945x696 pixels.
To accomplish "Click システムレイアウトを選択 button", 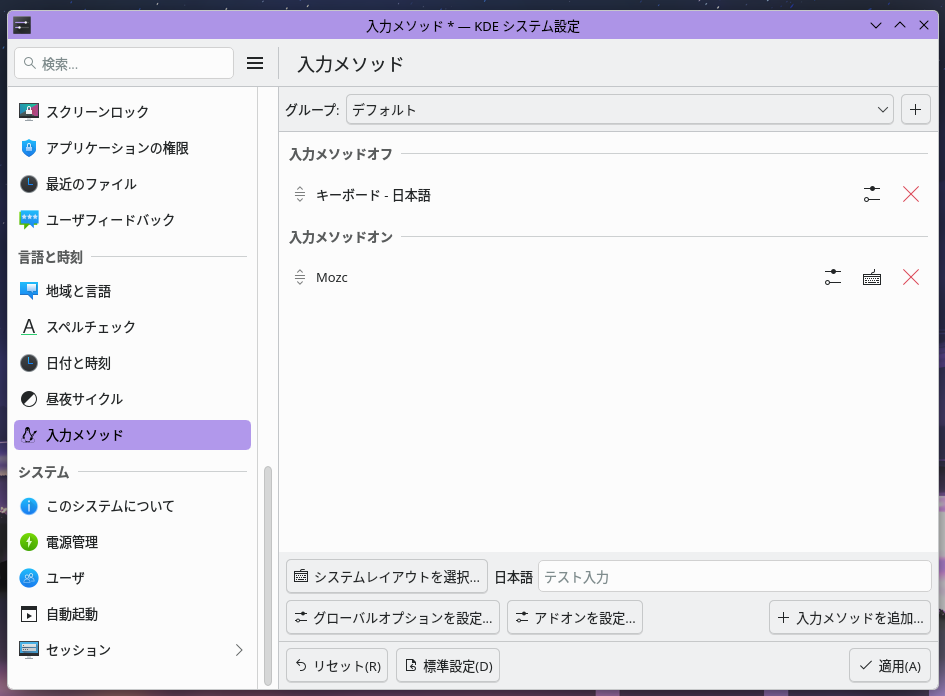I will [x=387, y=577].
